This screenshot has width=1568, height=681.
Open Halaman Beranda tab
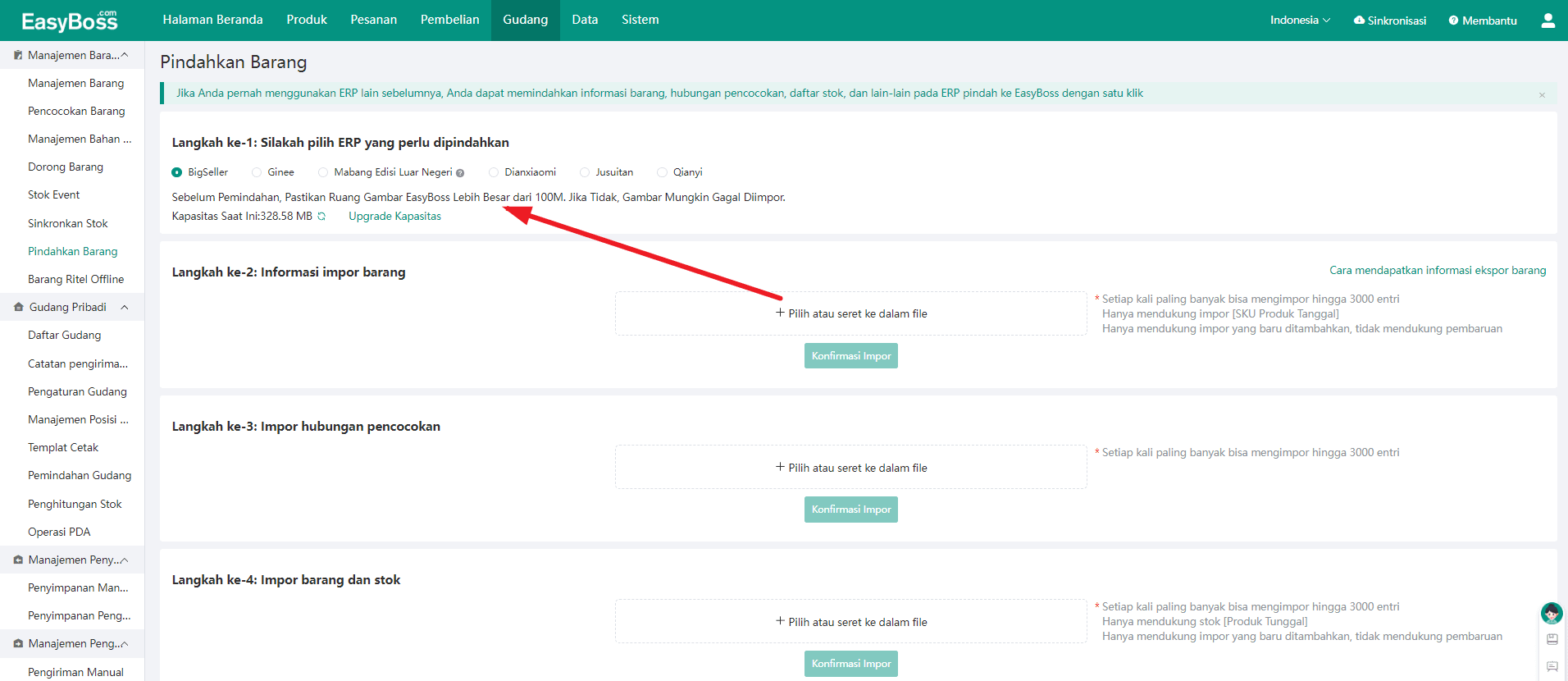tap(212, 20)
